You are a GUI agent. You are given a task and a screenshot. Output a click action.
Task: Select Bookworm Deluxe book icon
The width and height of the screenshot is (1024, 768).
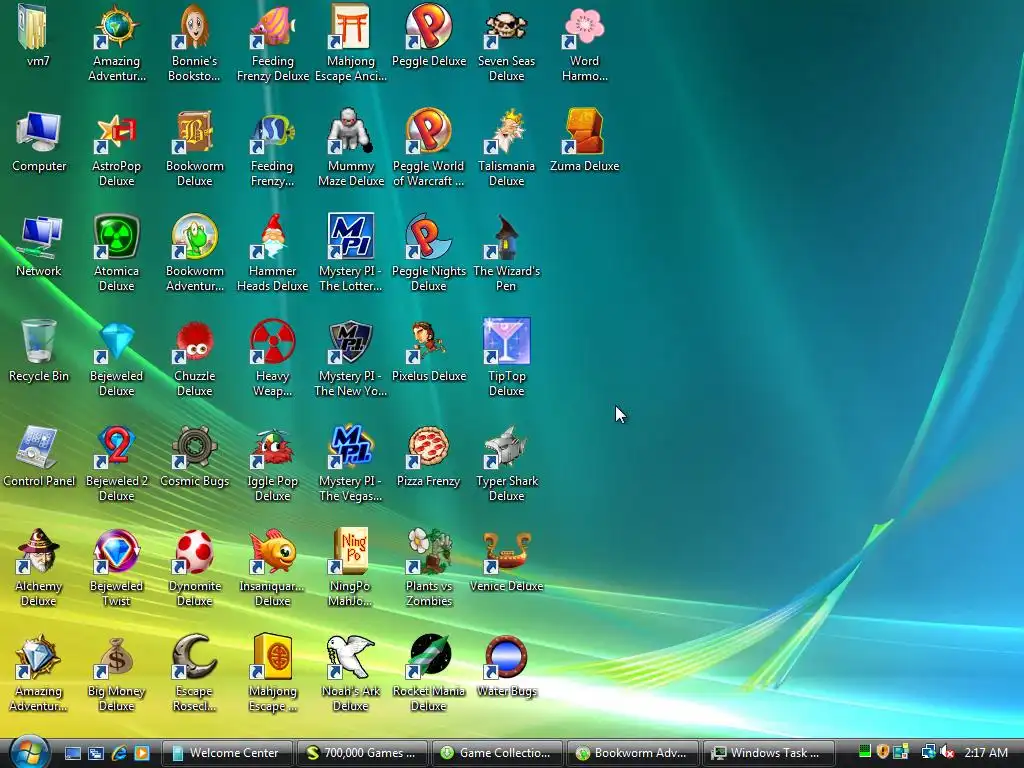[194, 132]
